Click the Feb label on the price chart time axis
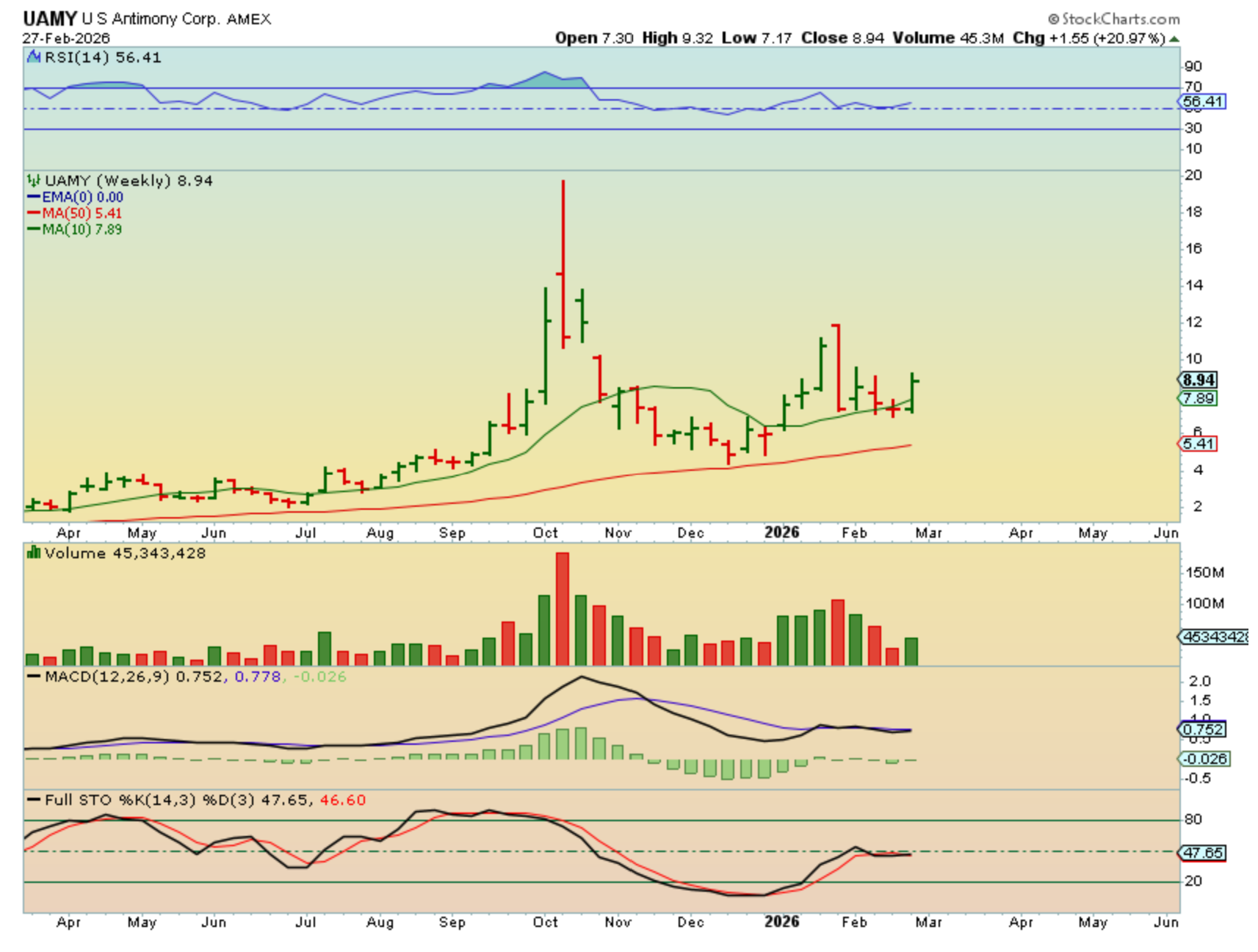Image resolution: width=1258 pixels, height=952 pixels. pos(854,533)
